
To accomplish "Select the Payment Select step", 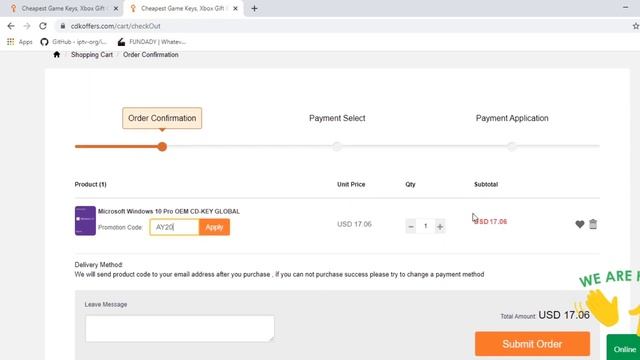I will pos(337,118).
